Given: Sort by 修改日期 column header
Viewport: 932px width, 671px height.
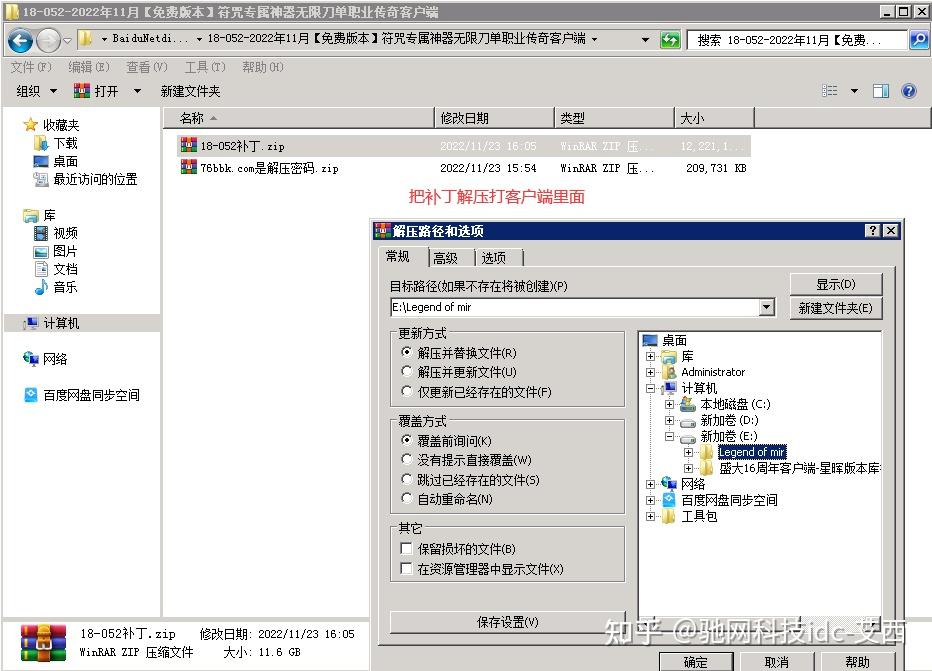Looking at the screenshot, I should click(495, 118).
